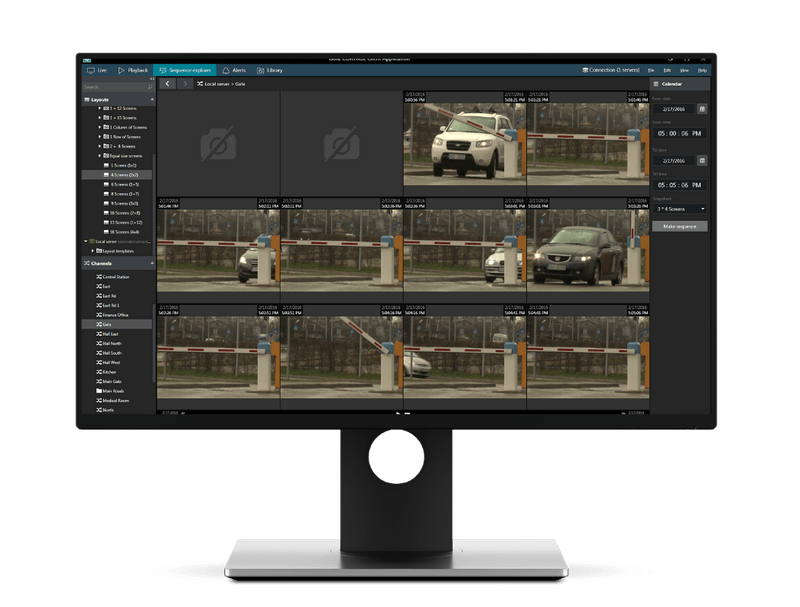Focus the Search input field
This screenshot has width=800, height=607.
pos(114,87)
